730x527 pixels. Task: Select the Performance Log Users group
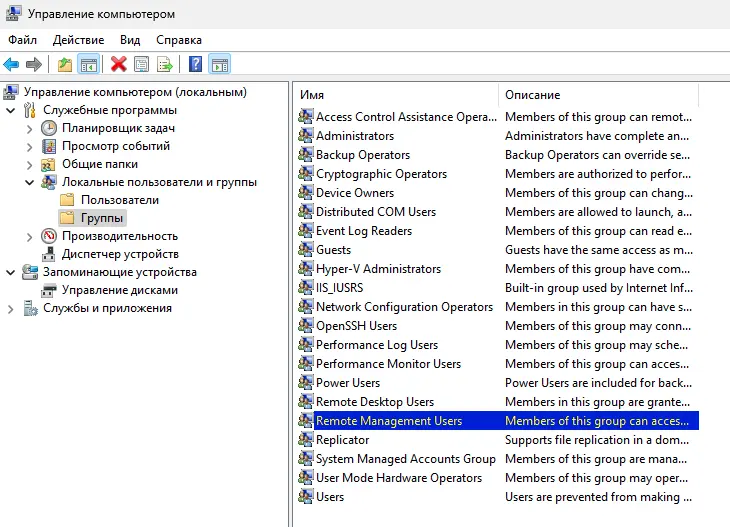(x=377, y=345)
